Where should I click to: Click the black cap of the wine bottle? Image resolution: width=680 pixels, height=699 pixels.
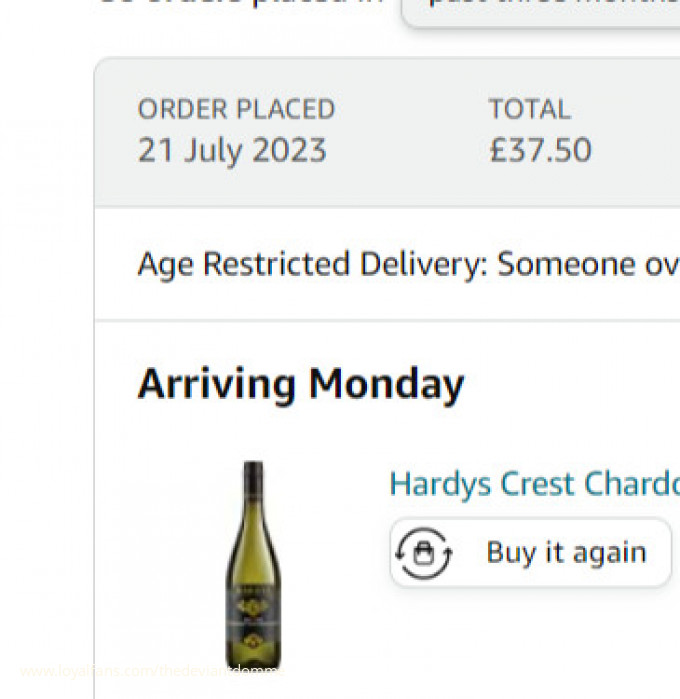[x=253, y=480]
